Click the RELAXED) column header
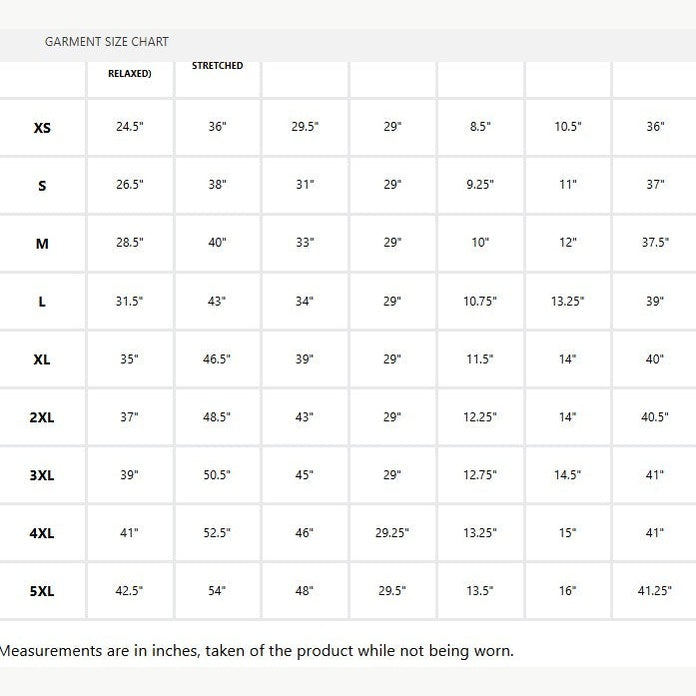Image resolution: width=696 pixels, height=696 pixels. coord(130,74)
